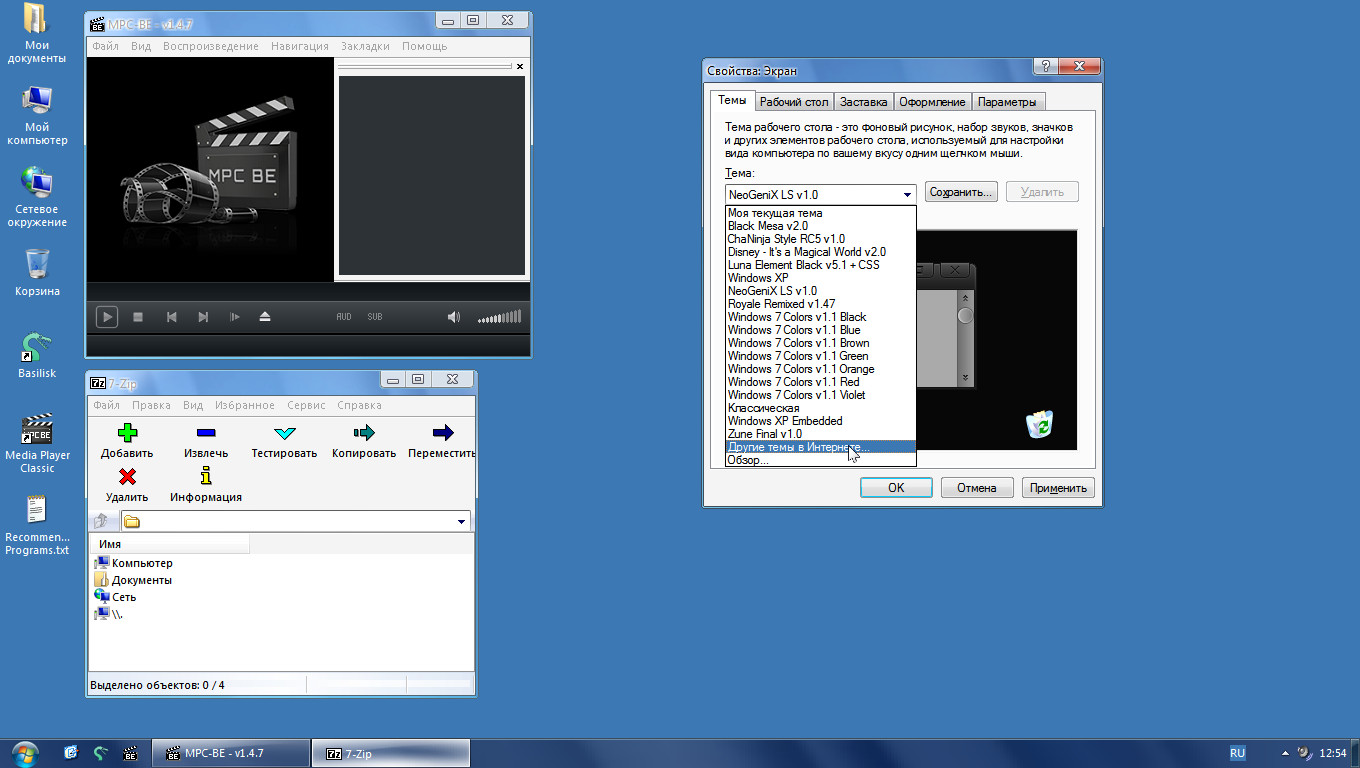This screenshot has width=1360, height=768.
Task: Expand the 7-Zip path address dropdown
Action: pos(461,521)
